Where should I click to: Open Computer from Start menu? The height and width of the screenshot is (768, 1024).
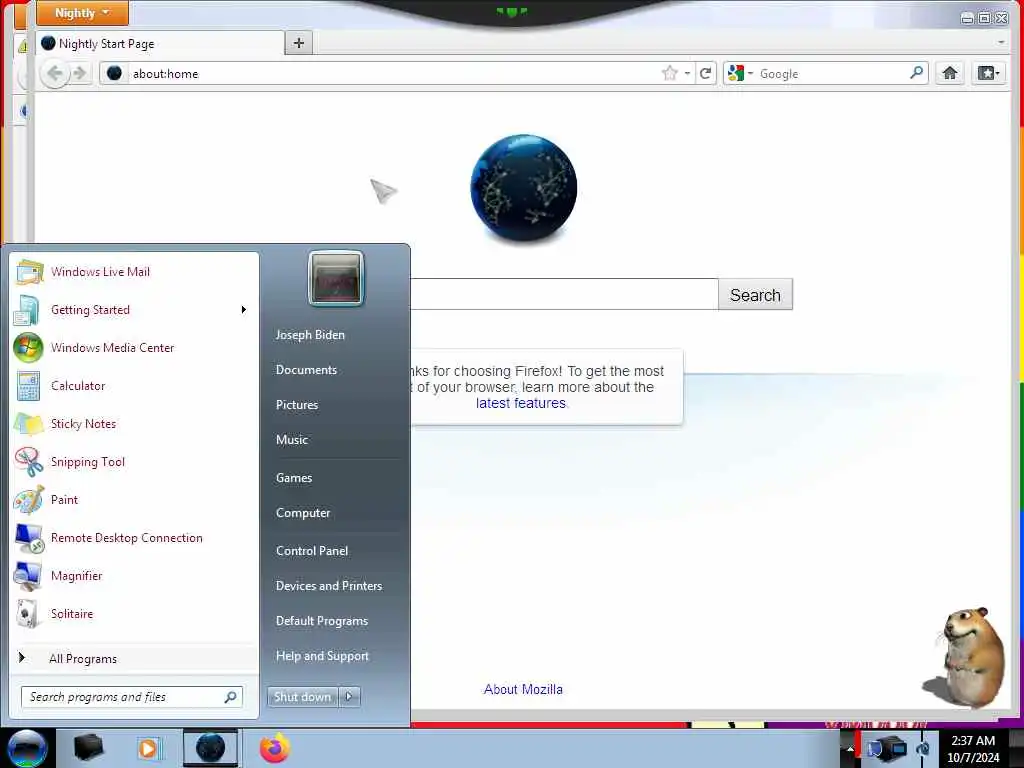[x=303, y=513]
